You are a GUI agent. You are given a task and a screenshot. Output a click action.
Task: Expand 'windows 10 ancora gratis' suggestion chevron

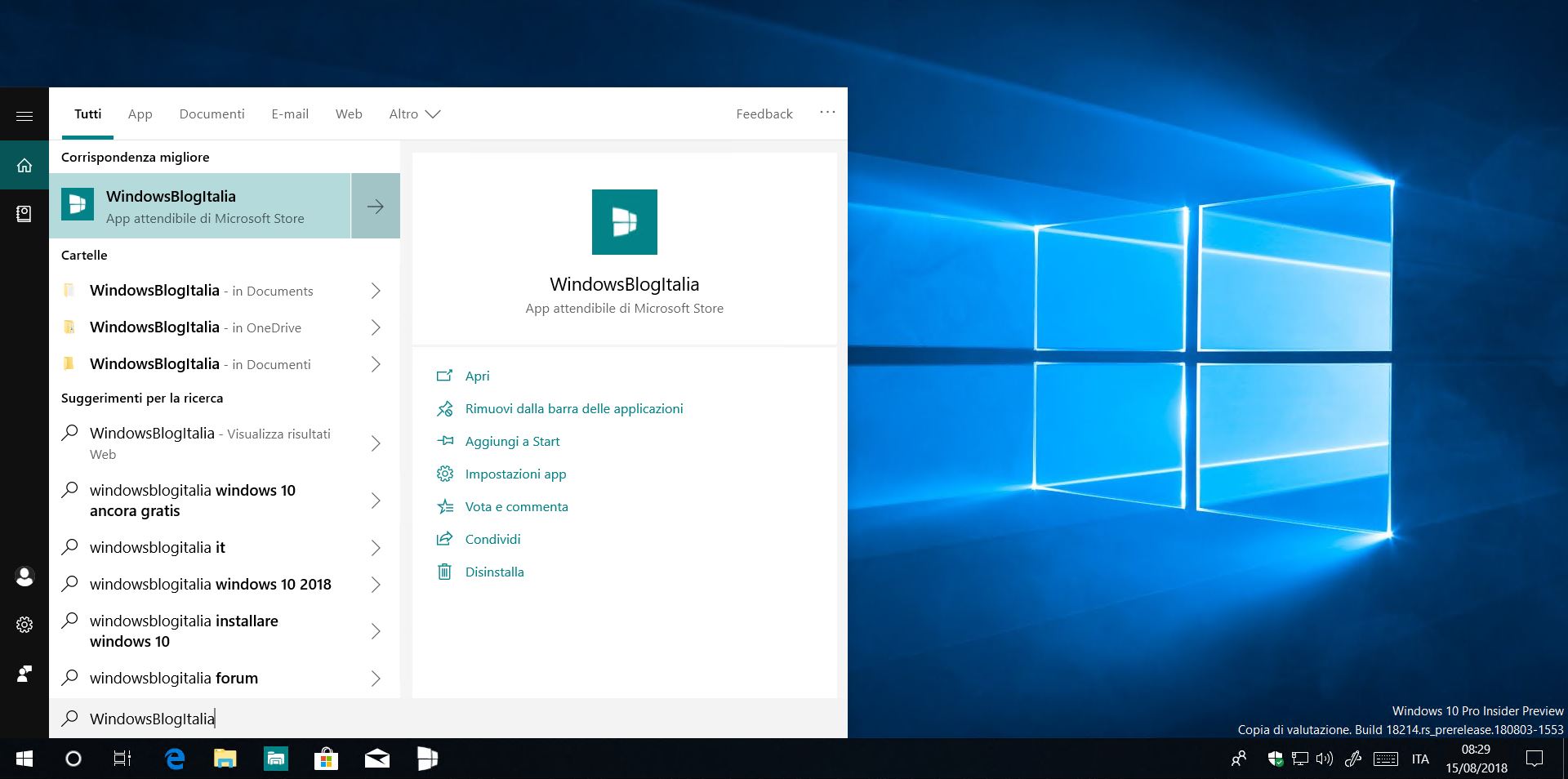coord(376,501)
